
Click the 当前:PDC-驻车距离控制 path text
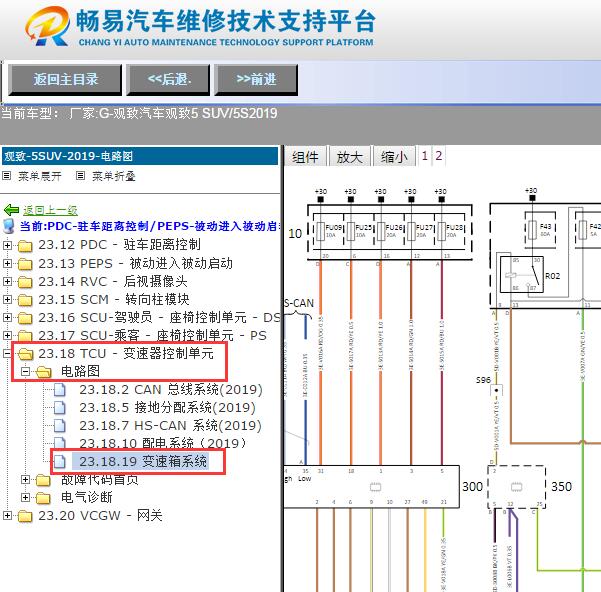[149, 226]
